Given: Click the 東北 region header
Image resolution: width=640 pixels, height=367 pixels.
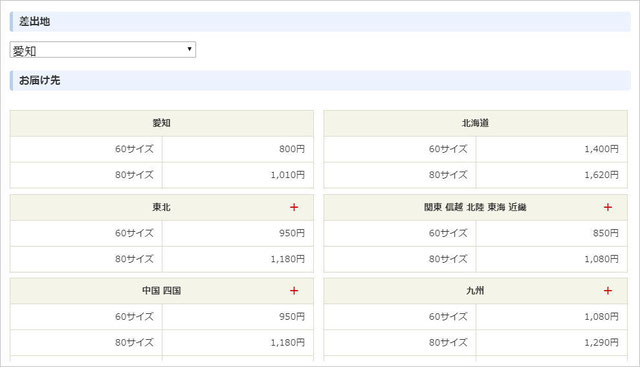Looking at the screenshot, I should coord(162,207).
